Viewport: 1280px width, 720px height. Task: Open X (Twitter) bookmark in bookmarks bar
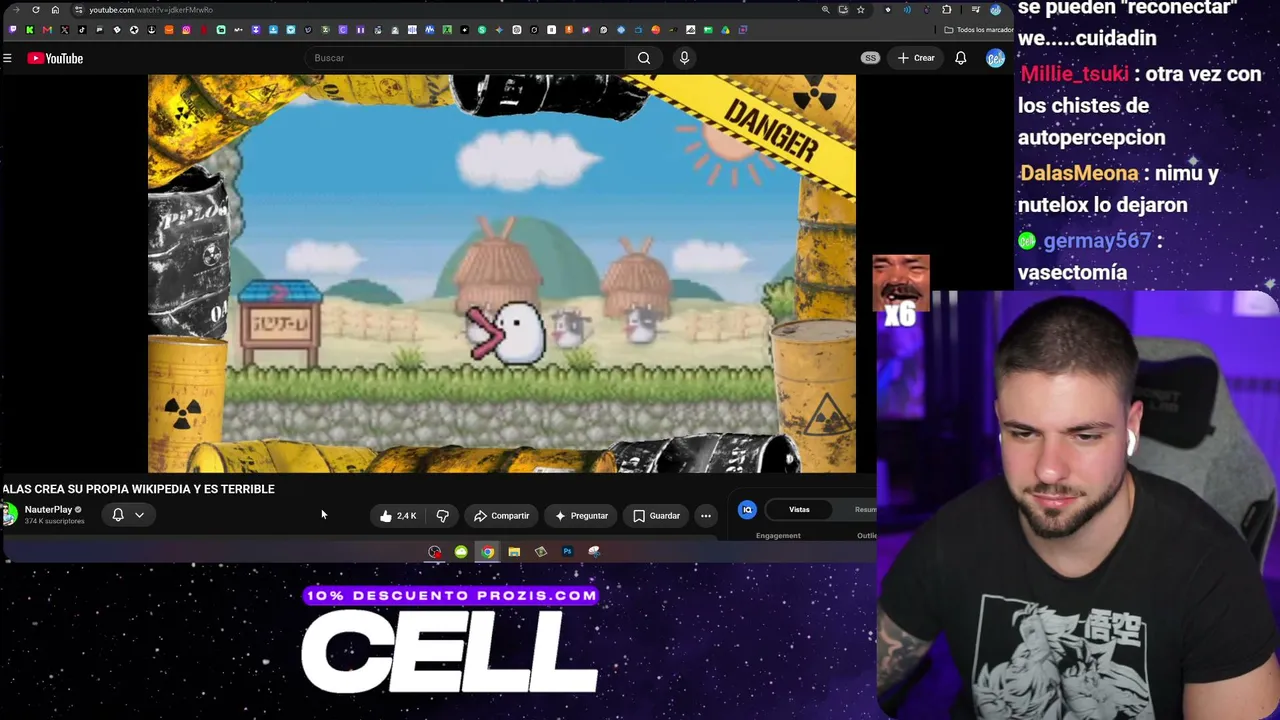64,30
